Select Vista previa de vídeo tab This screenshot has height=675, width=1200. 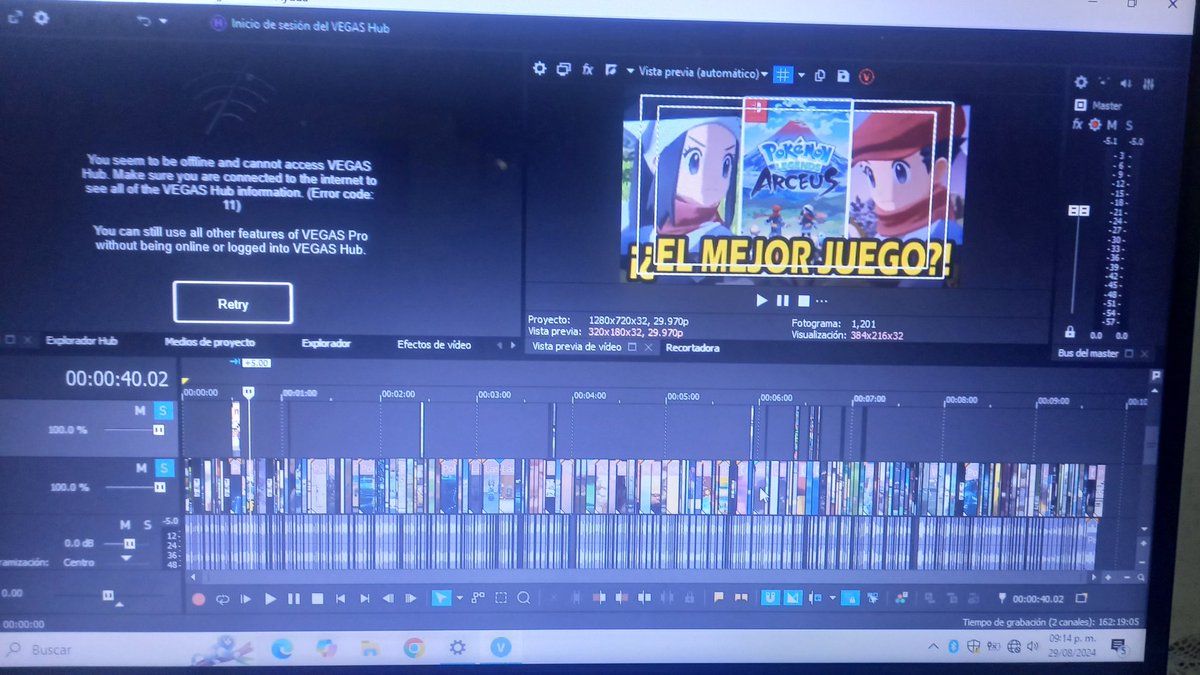coord(577,347)
